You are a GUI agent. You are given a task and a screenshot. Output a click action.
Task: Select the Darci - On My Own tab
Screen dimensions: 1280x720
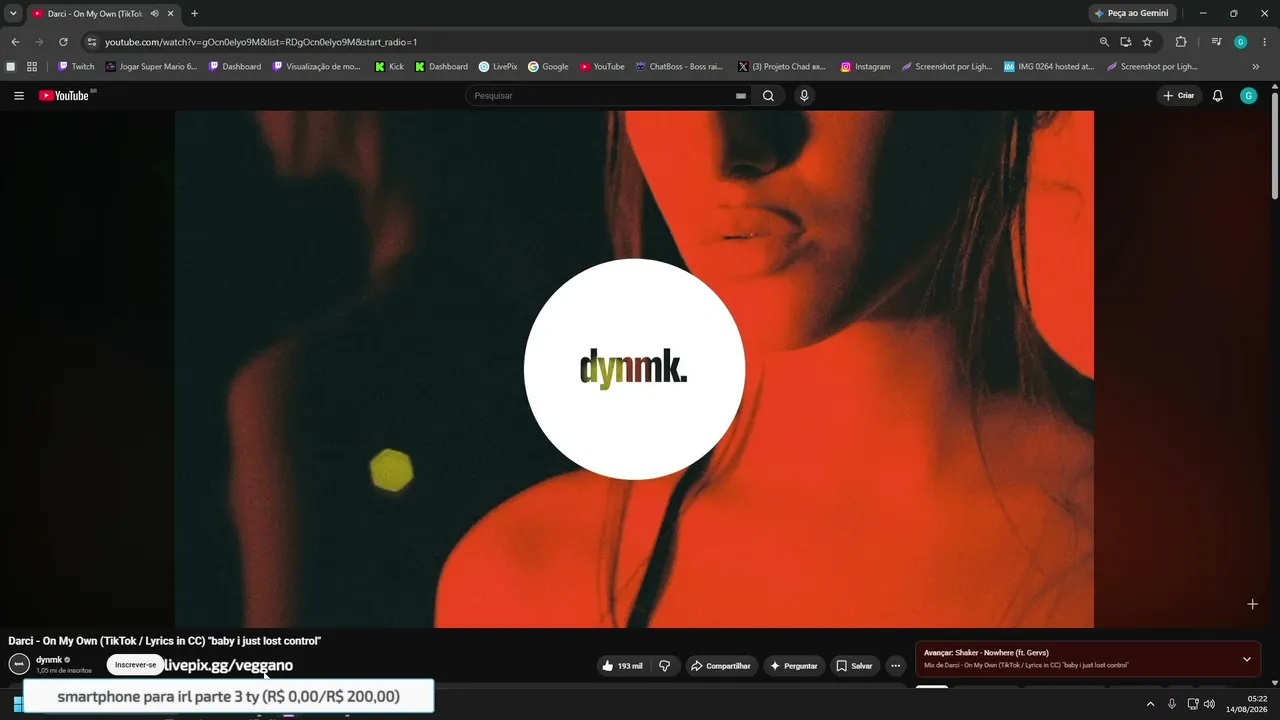click(x=103, y=14)
